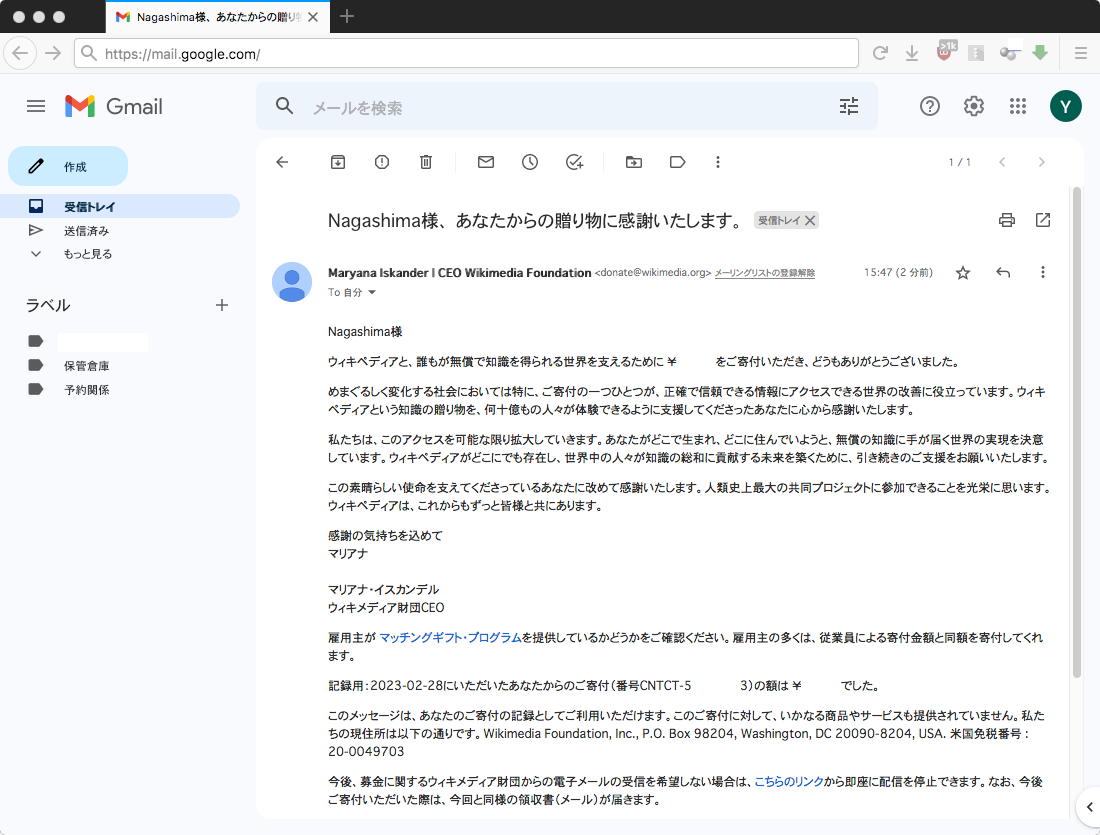The height and width of the screenshot is (835, 1100).
Task: Go back in browser history
Action: pyautogui.click(x=20, y=53)
